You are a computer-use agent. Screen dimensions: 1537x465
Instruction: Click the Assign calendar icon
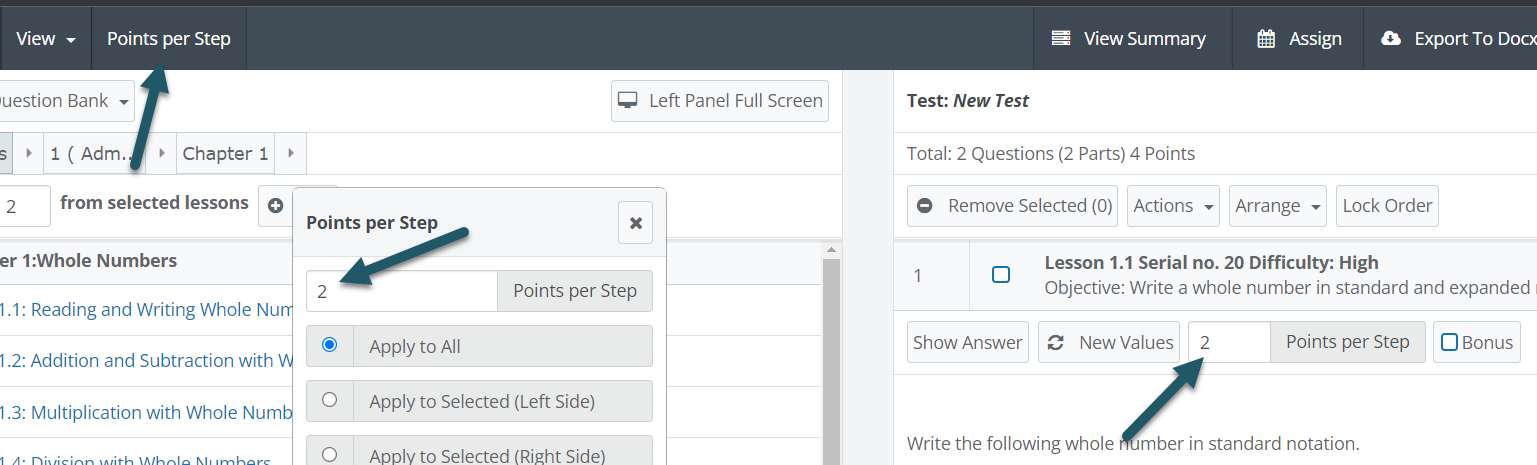[x=1266, y=39]
